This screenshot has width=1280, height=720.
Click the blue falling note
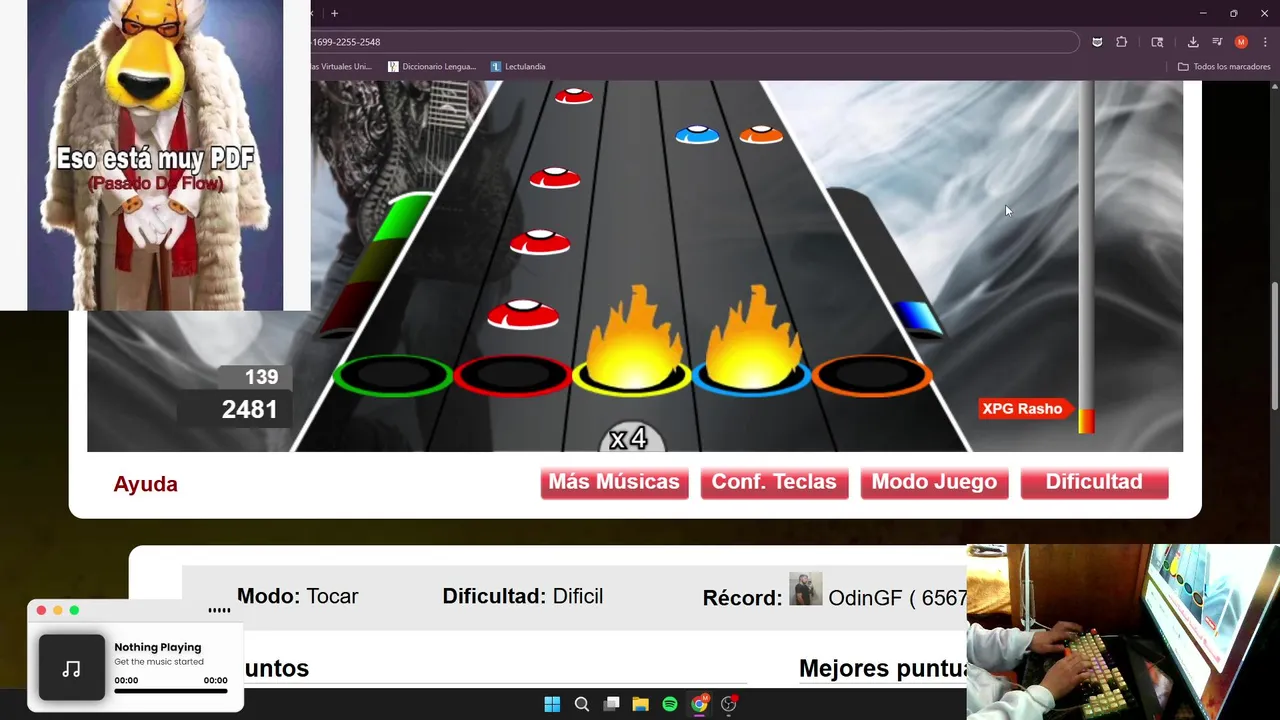[697, 134]
